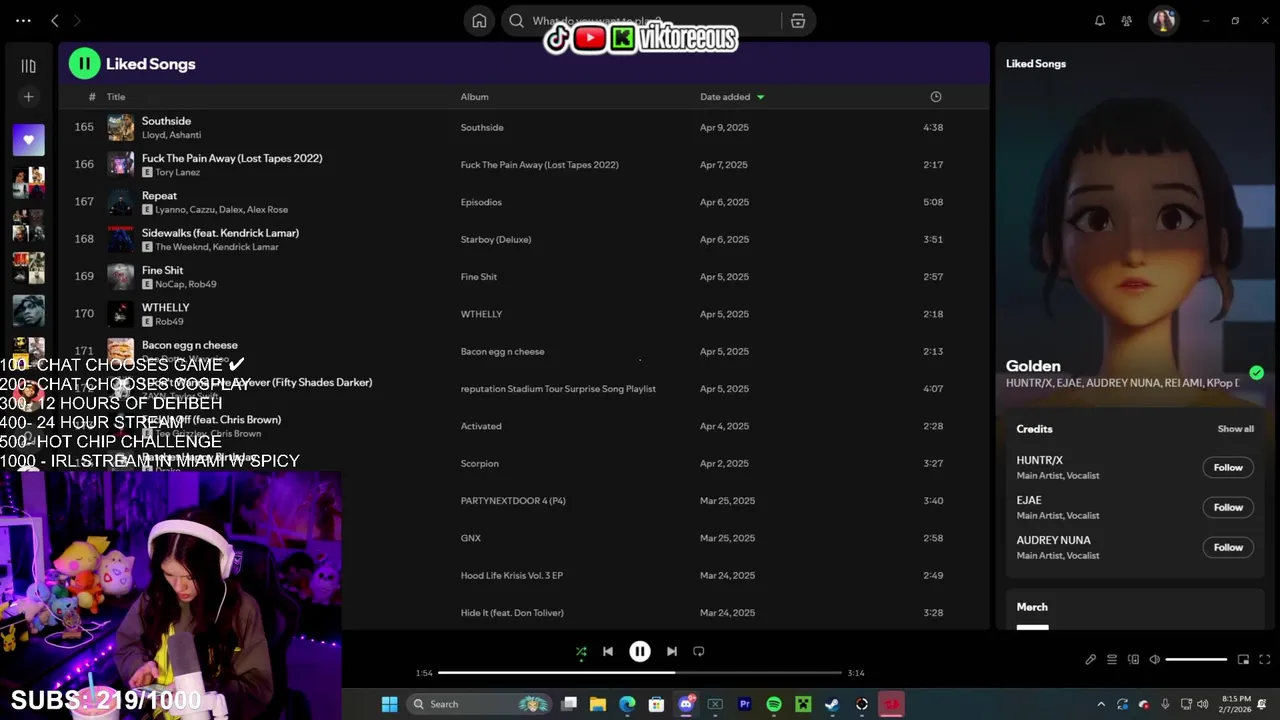The height and width of the screenshot is (720, 1280).
Task: Seek in the song progress bar
Action: click(640, 673)
